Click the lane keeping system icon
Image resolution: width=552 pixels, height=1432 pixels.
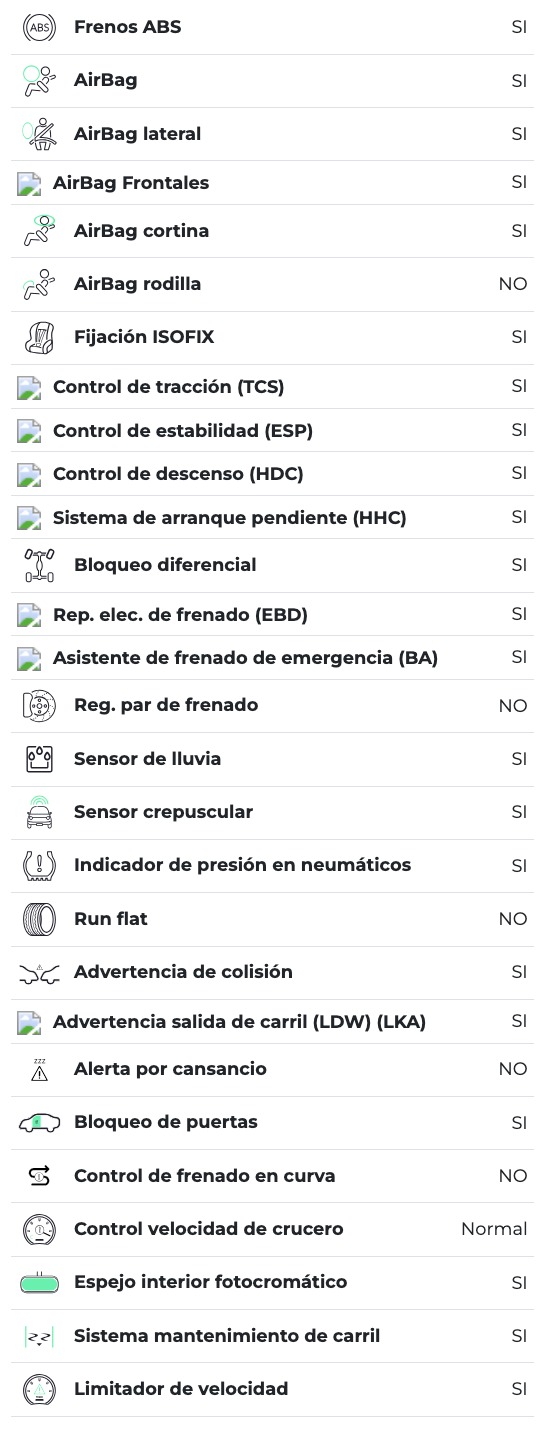point(39,1337)
